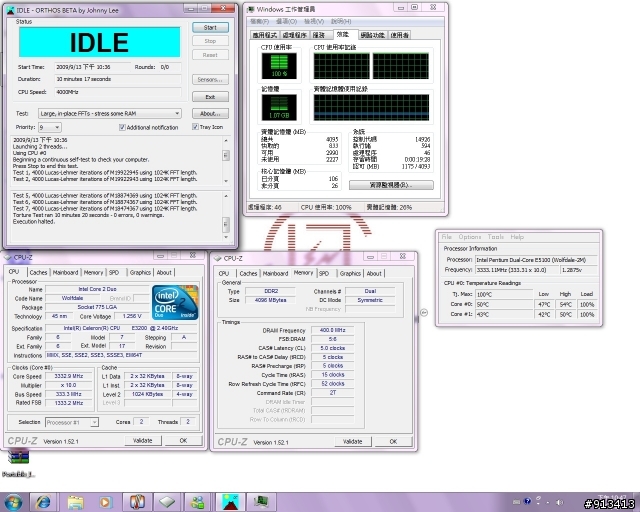Open Graphics tab in CPU-Z processor window
The height and width of the screenshot is (512, 640).
click(140, 272)
